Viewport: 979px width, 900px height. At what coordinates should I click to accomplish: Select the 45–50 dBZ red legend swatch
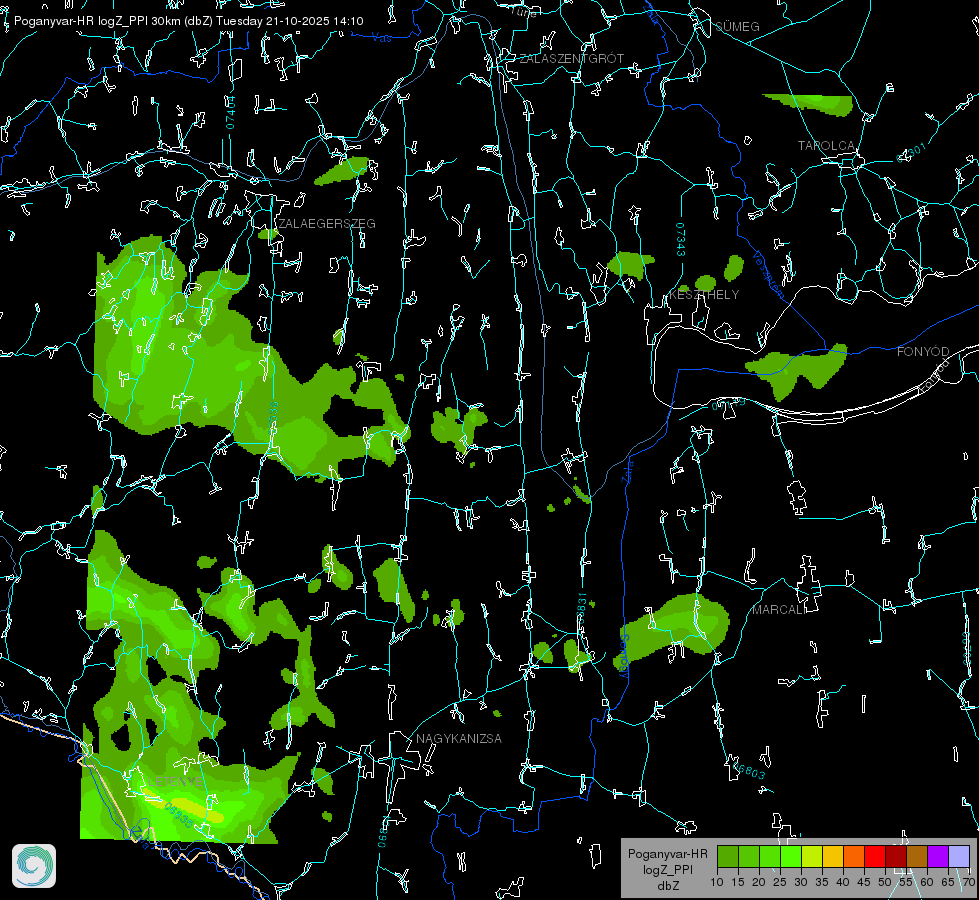click(x=875, y=856)
